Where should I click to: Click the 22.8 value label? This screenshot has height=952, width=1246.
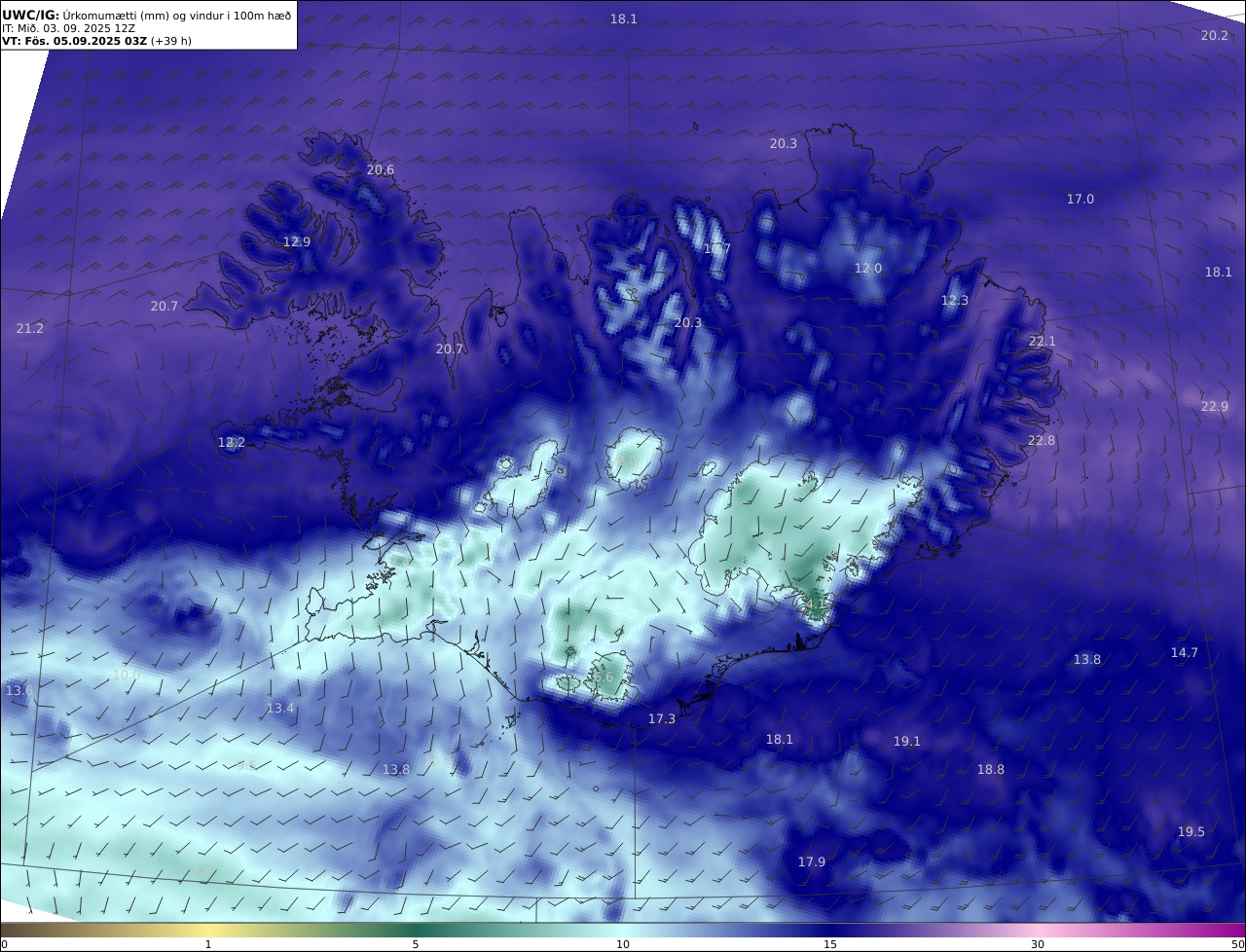pyautogui.click(x=1042, y=441)
